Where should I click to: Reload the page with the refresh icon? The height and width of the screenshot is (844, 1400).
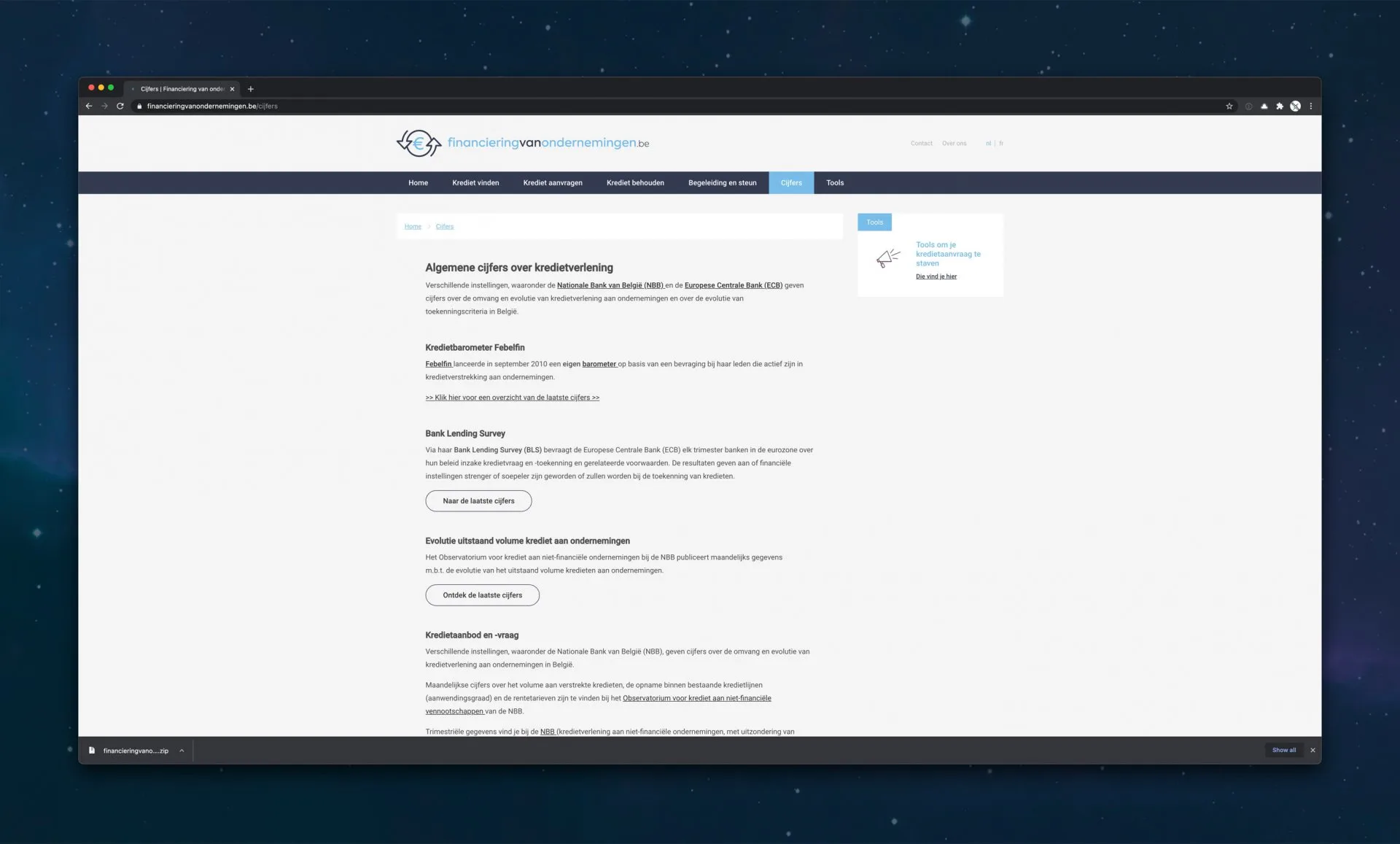coord(120,106)
